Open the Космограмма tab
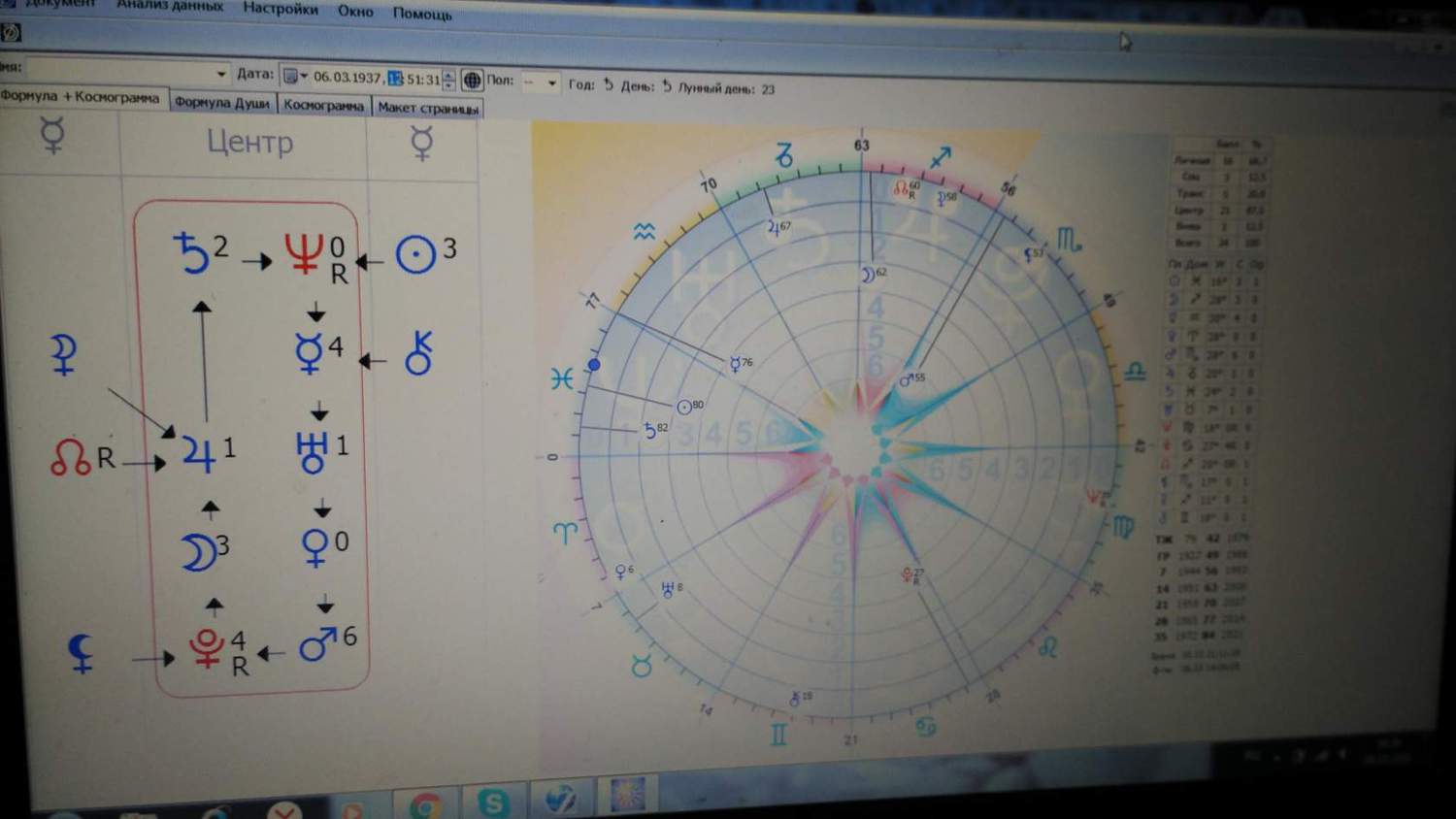1456x819 pixels. point(323,106)
